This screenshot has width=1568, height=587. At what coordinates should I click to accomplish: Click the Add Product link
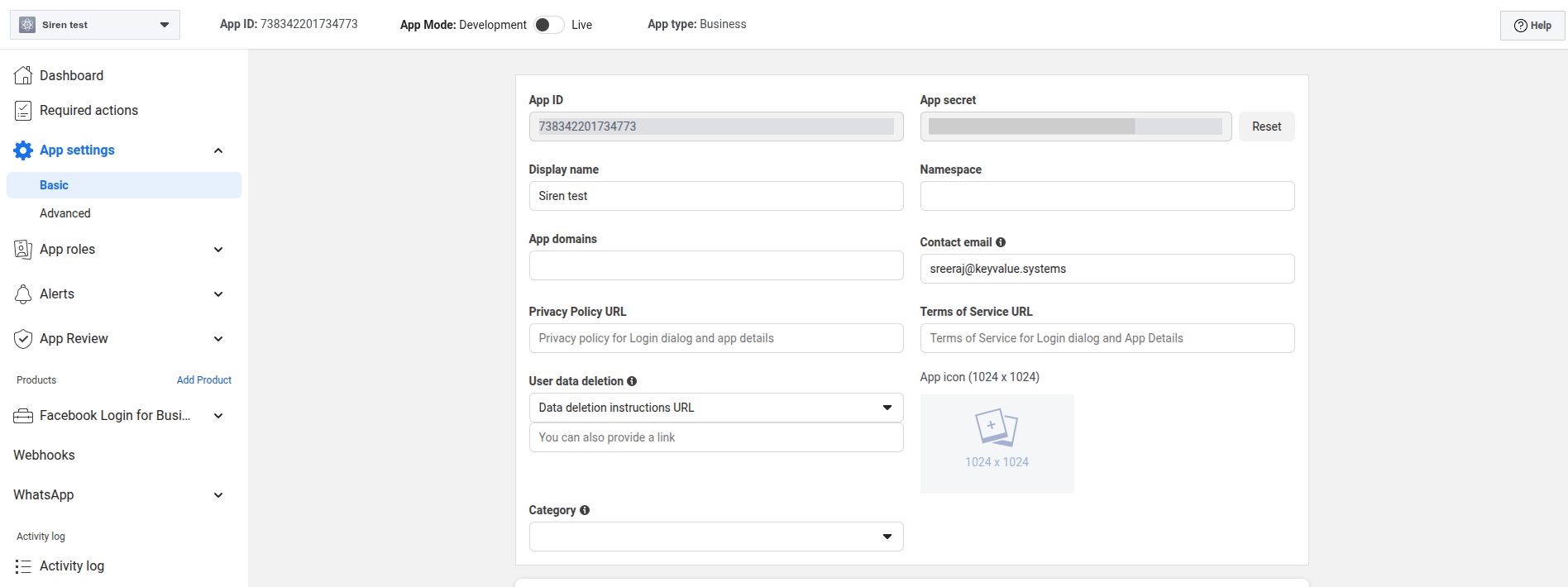click(x=204, y=380)
